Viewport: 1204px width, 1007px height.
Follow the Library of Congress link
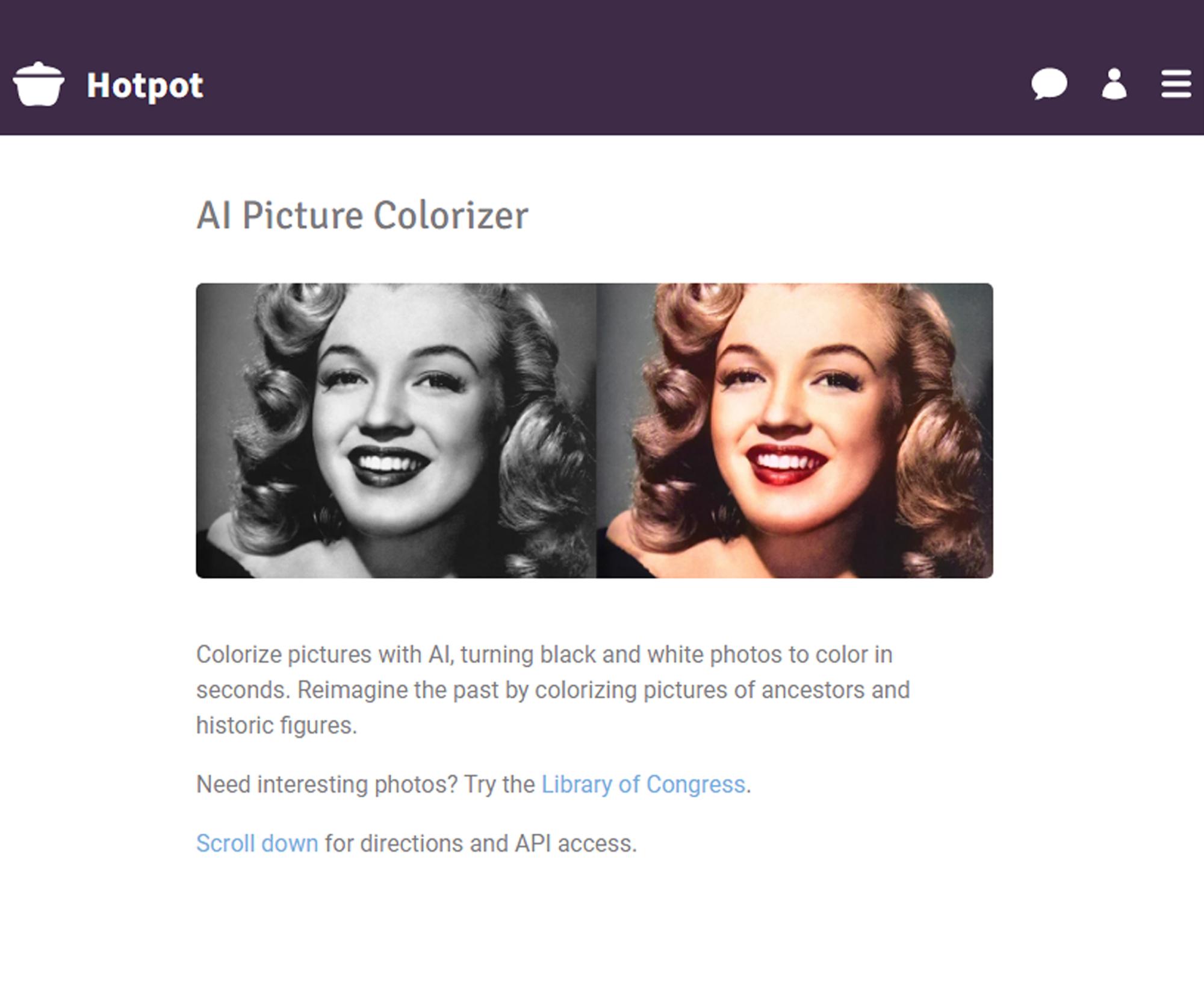coord(643,785)
